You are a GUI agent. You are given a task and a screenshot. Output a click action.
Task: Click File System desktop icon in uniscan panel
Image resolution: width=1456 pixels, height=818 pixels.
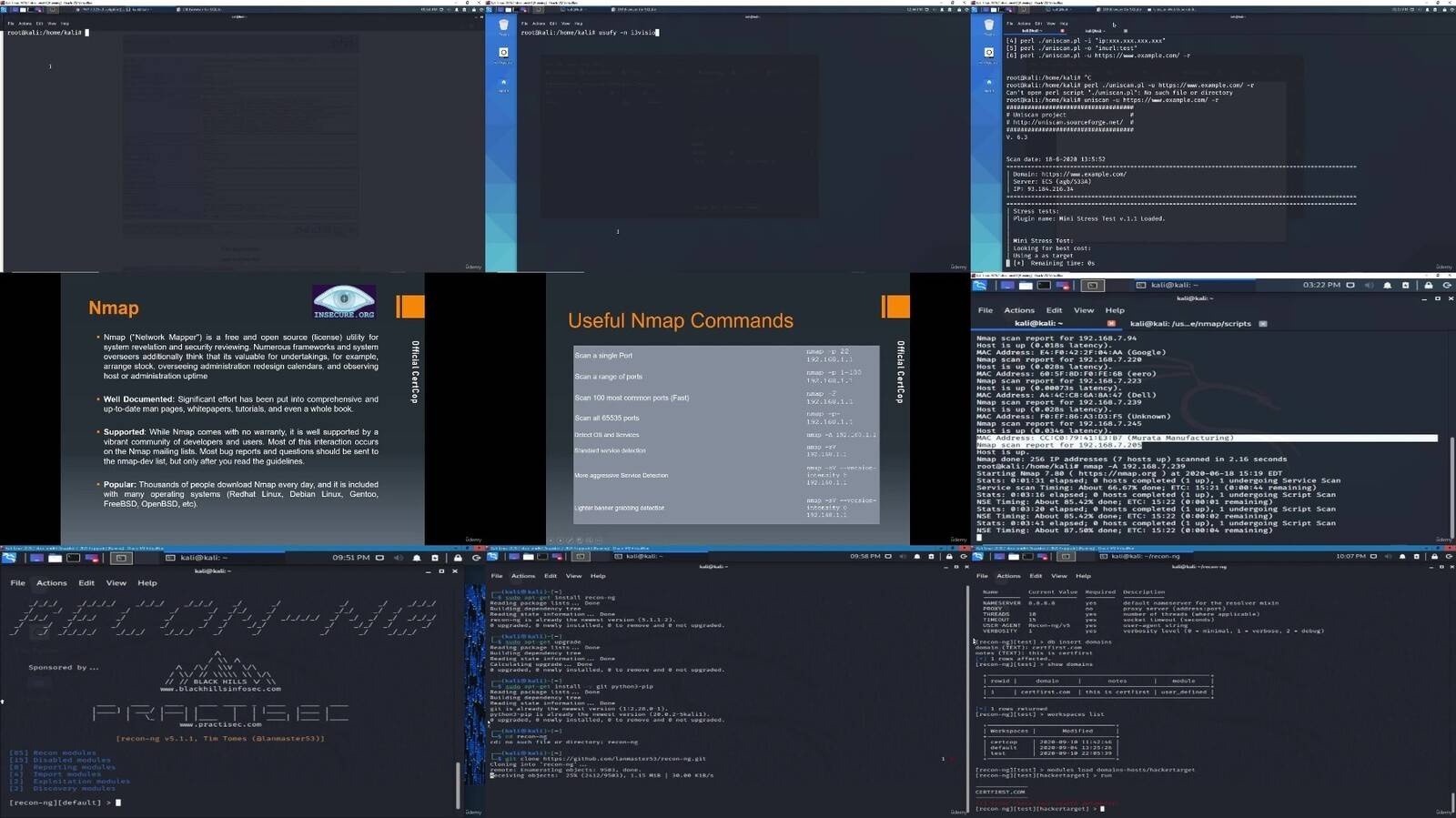[989, 54]
